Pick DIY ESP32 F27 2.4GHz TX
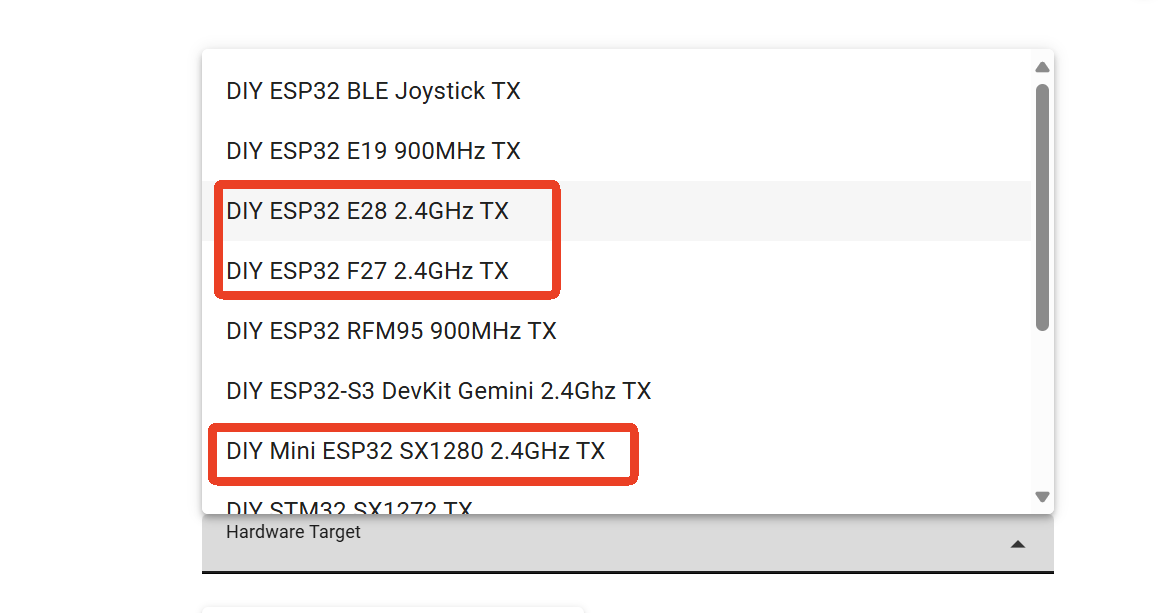 pyautogui.click(x=367, y=271)
